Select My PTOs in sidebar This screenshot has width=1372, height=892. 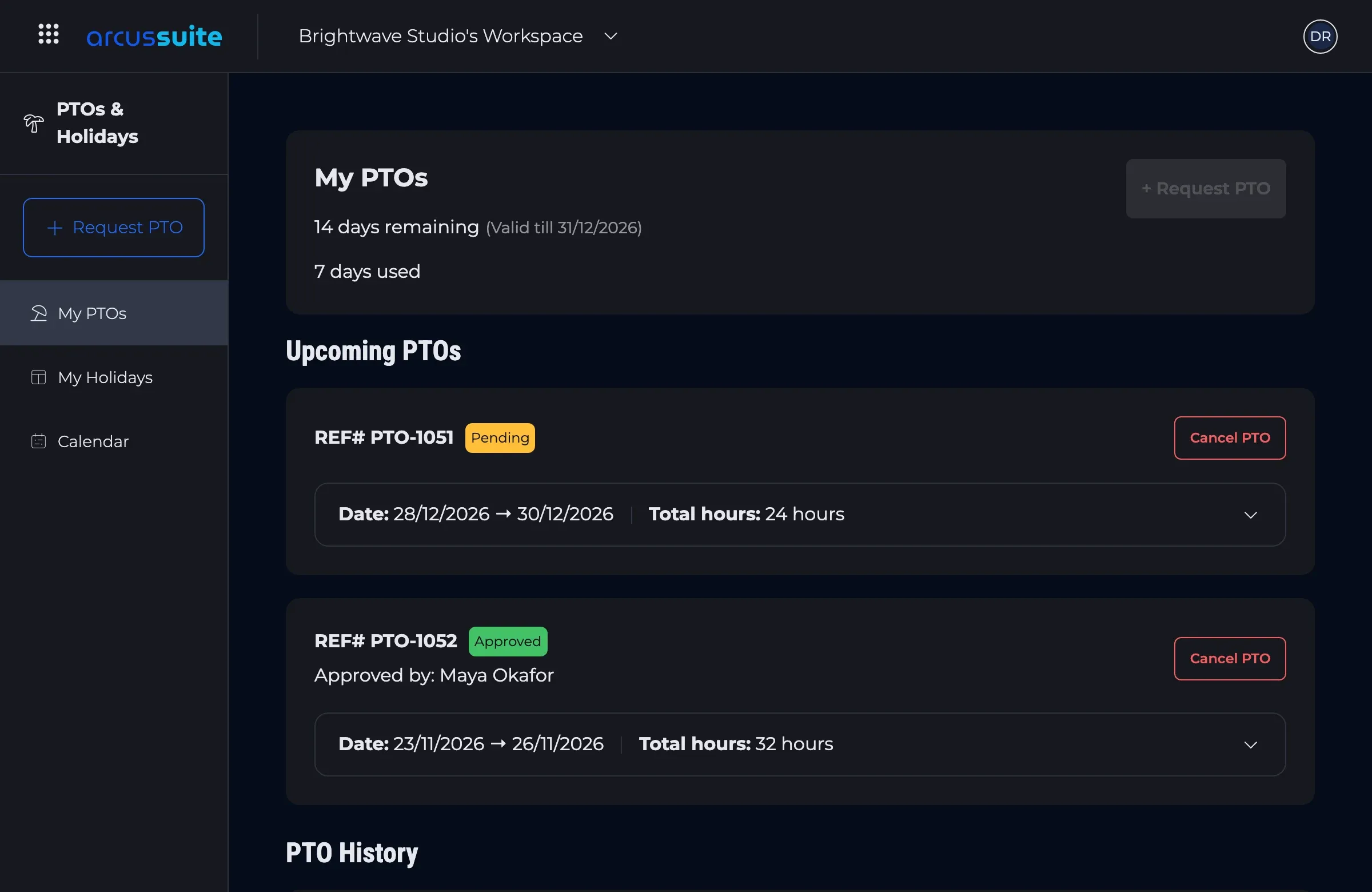114,313
